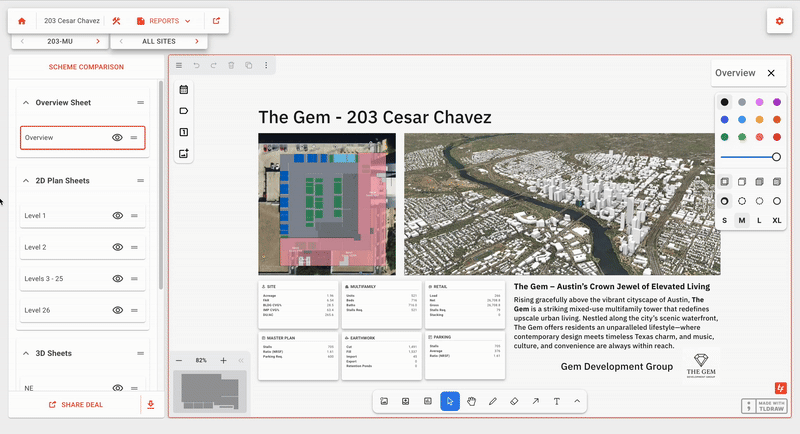Image resolution: width=800 pixels, height=434 pixels.
Task: Expand more tools with up chevron
Action: tap(577, 401)
